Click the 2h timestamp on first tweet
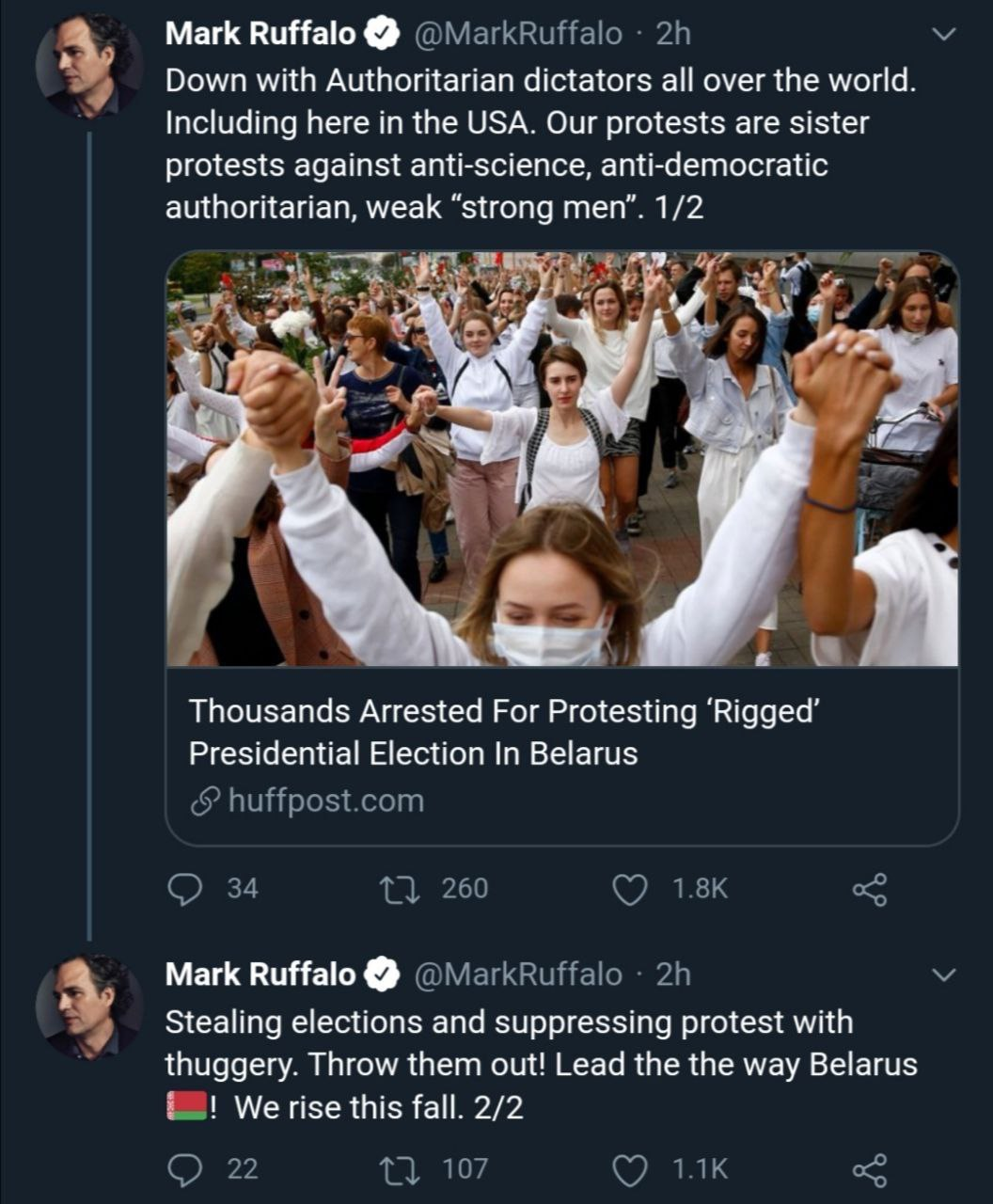This screenshot has height=1204, width=993. [x=673, y=34]
